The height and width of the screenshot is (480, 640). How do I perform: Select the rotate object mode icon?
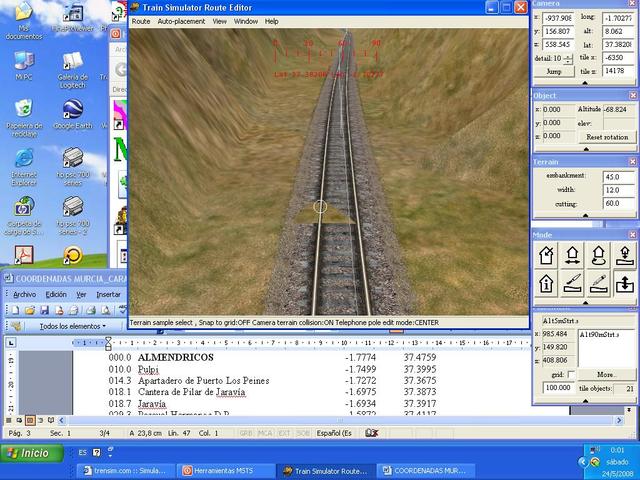(598, 256)
